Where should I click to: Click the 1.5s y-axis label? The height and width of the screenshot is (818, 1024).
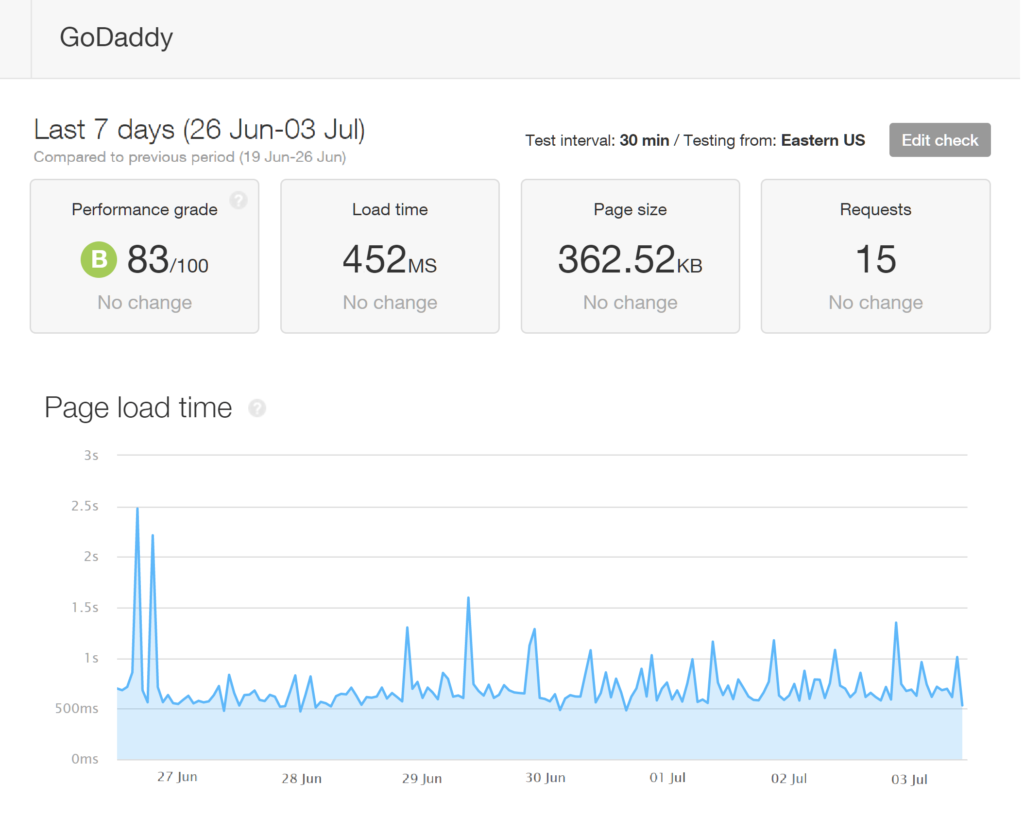click(85, 607)
